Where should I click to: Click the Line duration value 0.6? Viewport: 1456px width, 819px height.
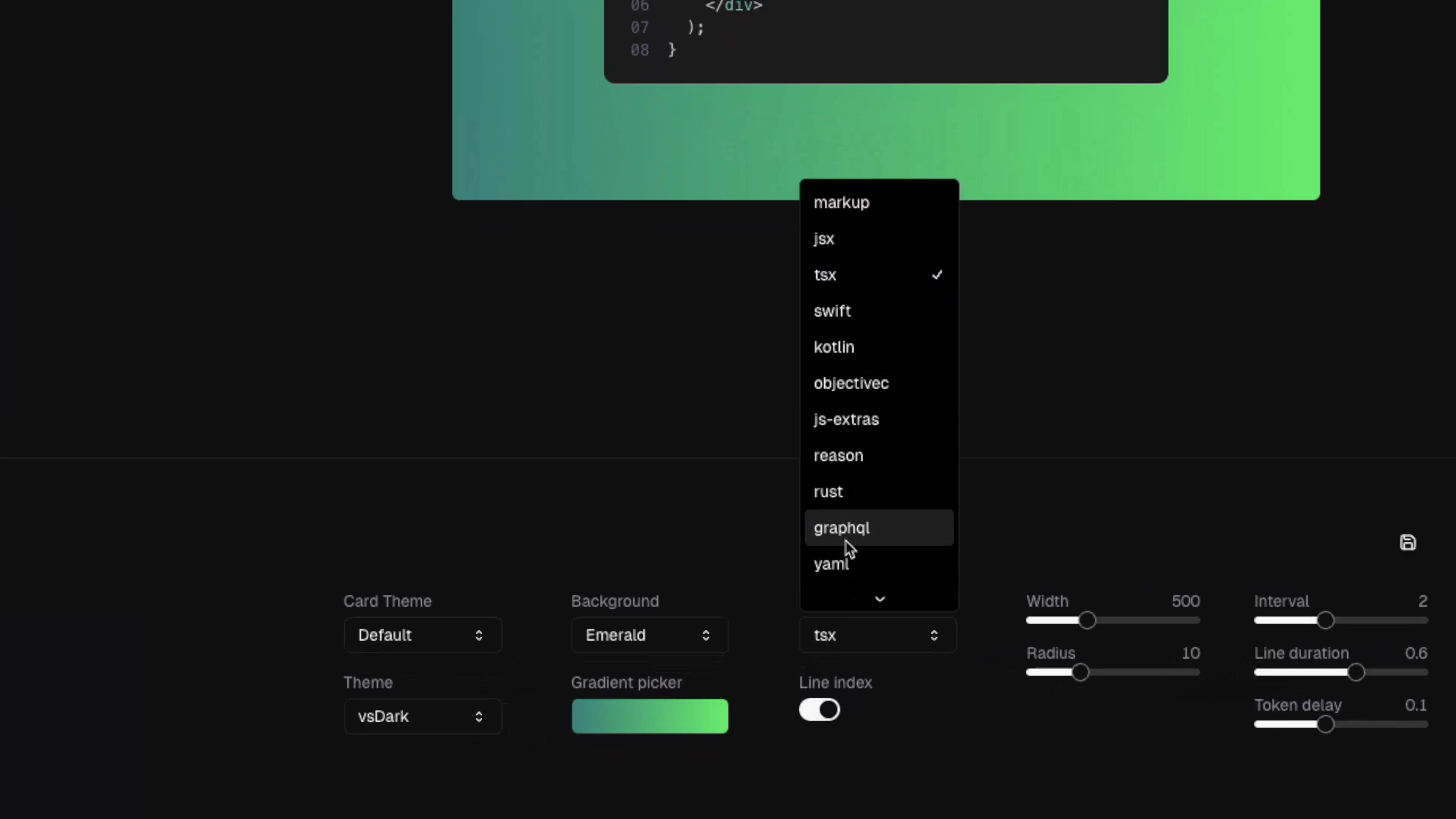pyautogui.click(x=1416, y=653)
